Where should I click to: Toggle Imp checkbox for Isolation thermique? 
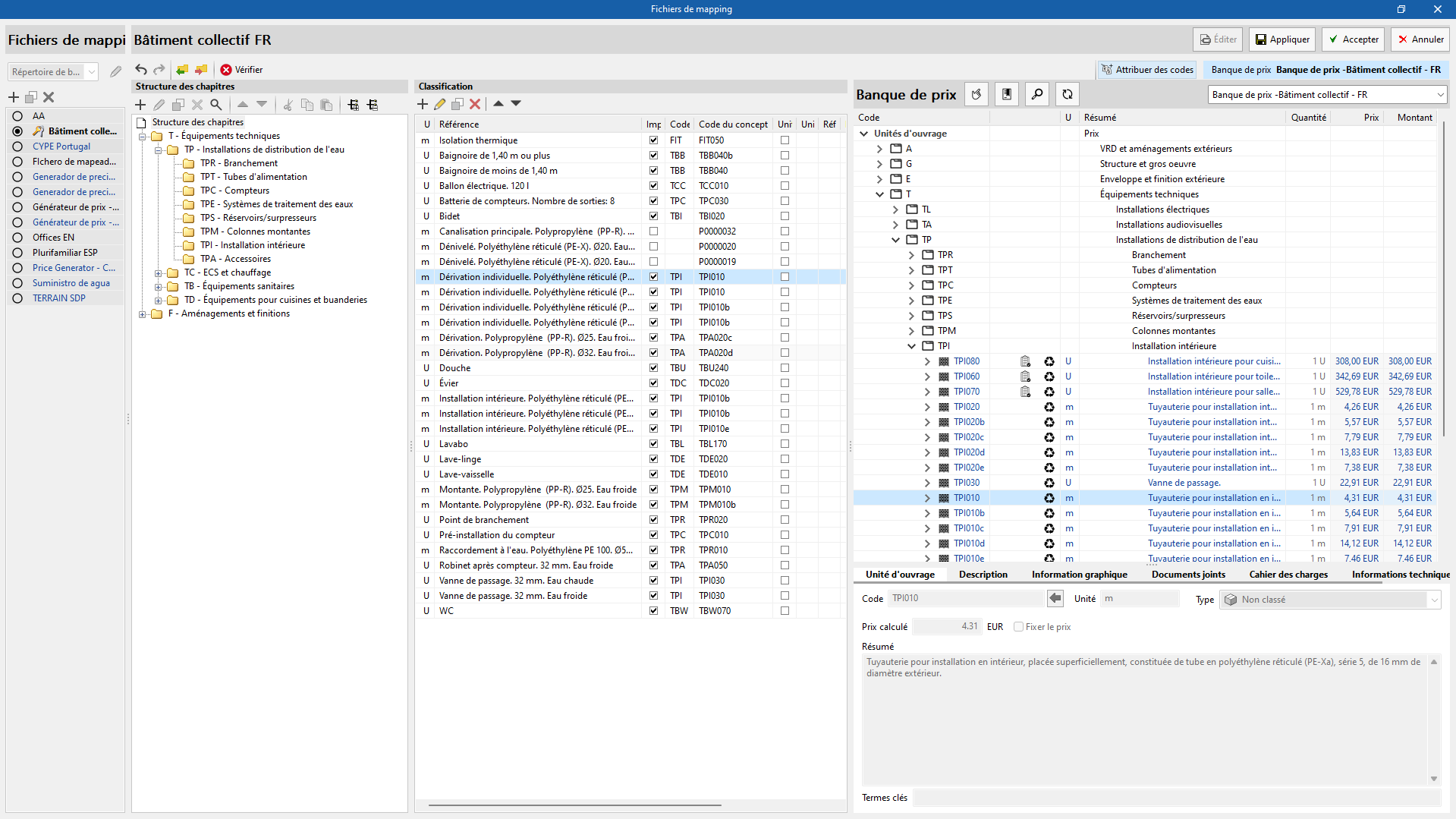tap(653, 140)
